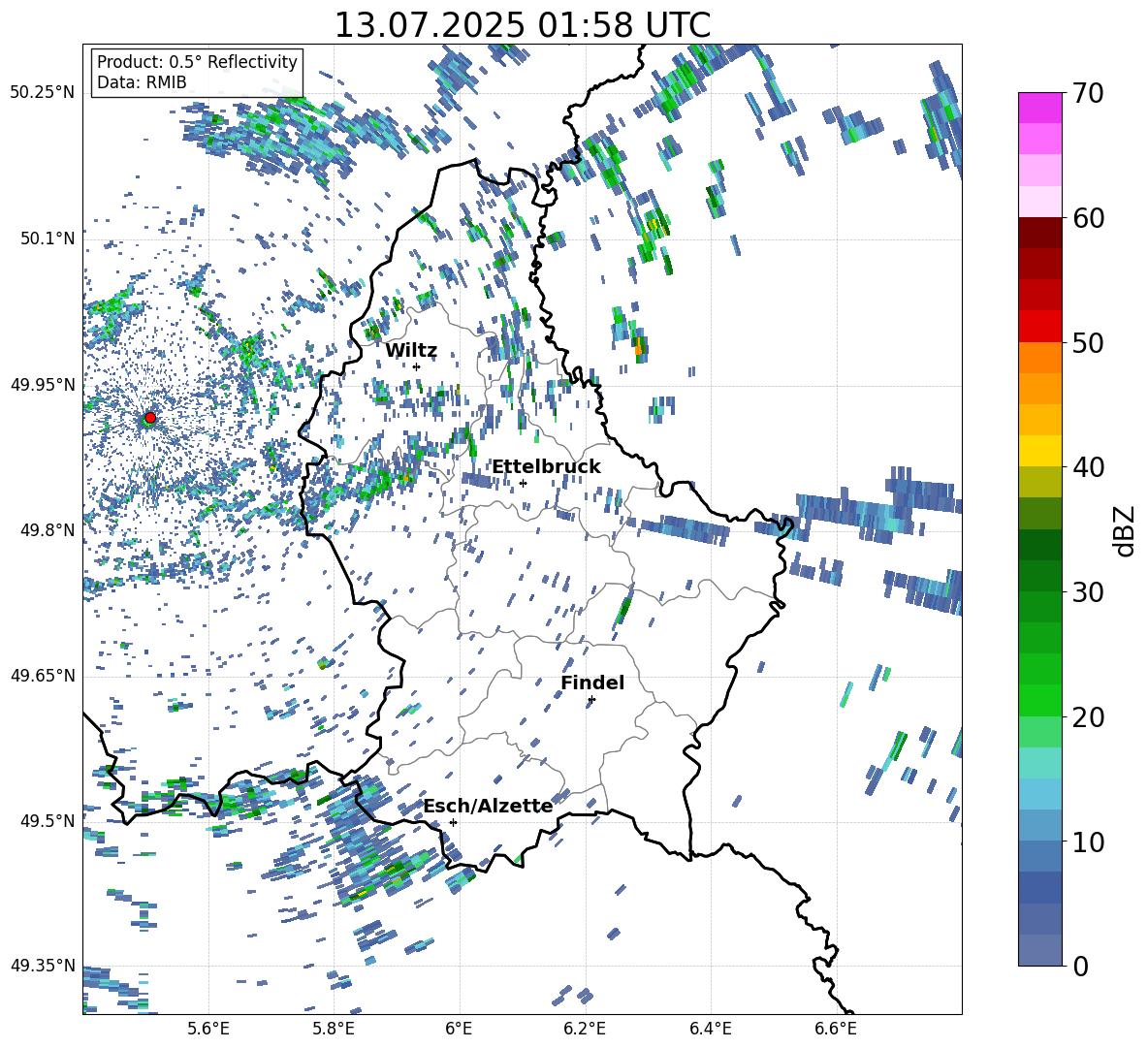Viewport: 1148px width, 1048px height.
Task: Click the 70 tick on colorbar
Action: point(1088,93)
